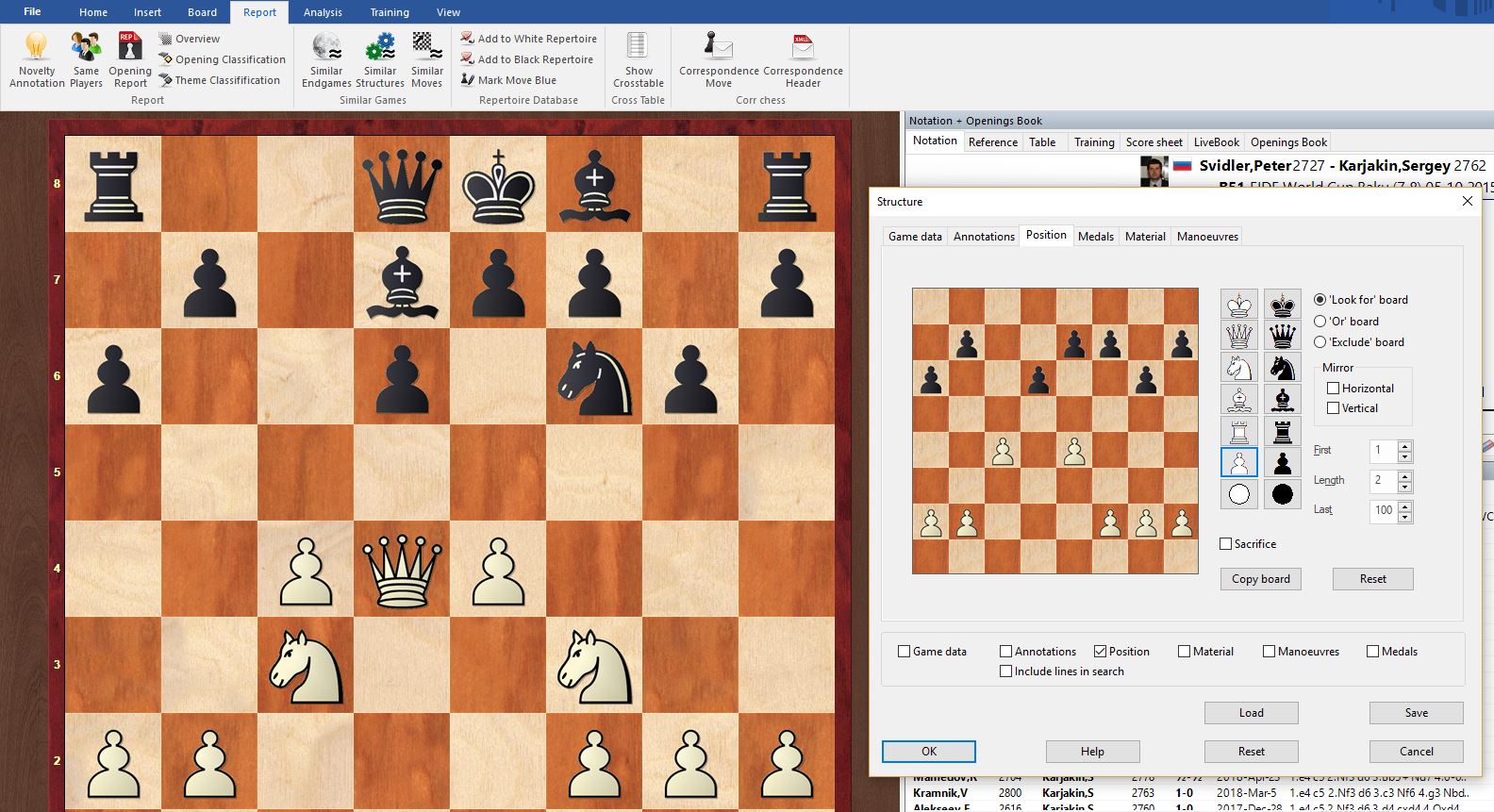Screen dimensions: 1494x812
Task: Increase the First move stepper value
Action: 1404,445
